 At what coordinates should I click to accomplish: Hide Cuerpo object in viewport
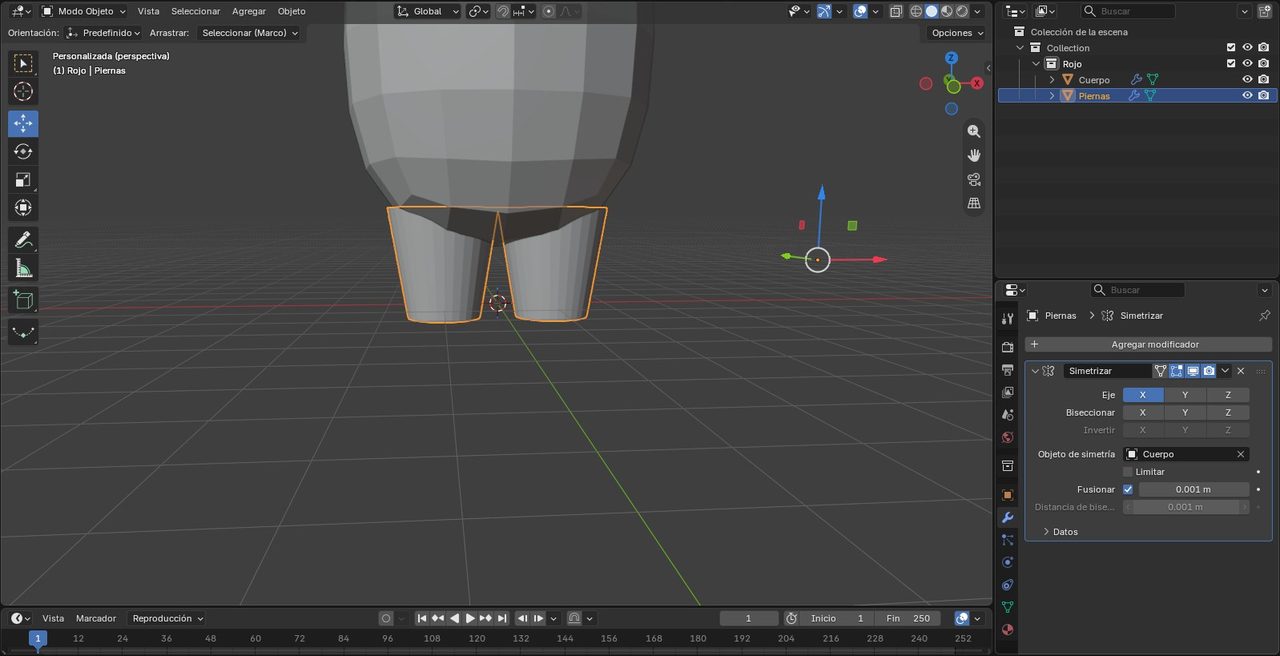1247,80
